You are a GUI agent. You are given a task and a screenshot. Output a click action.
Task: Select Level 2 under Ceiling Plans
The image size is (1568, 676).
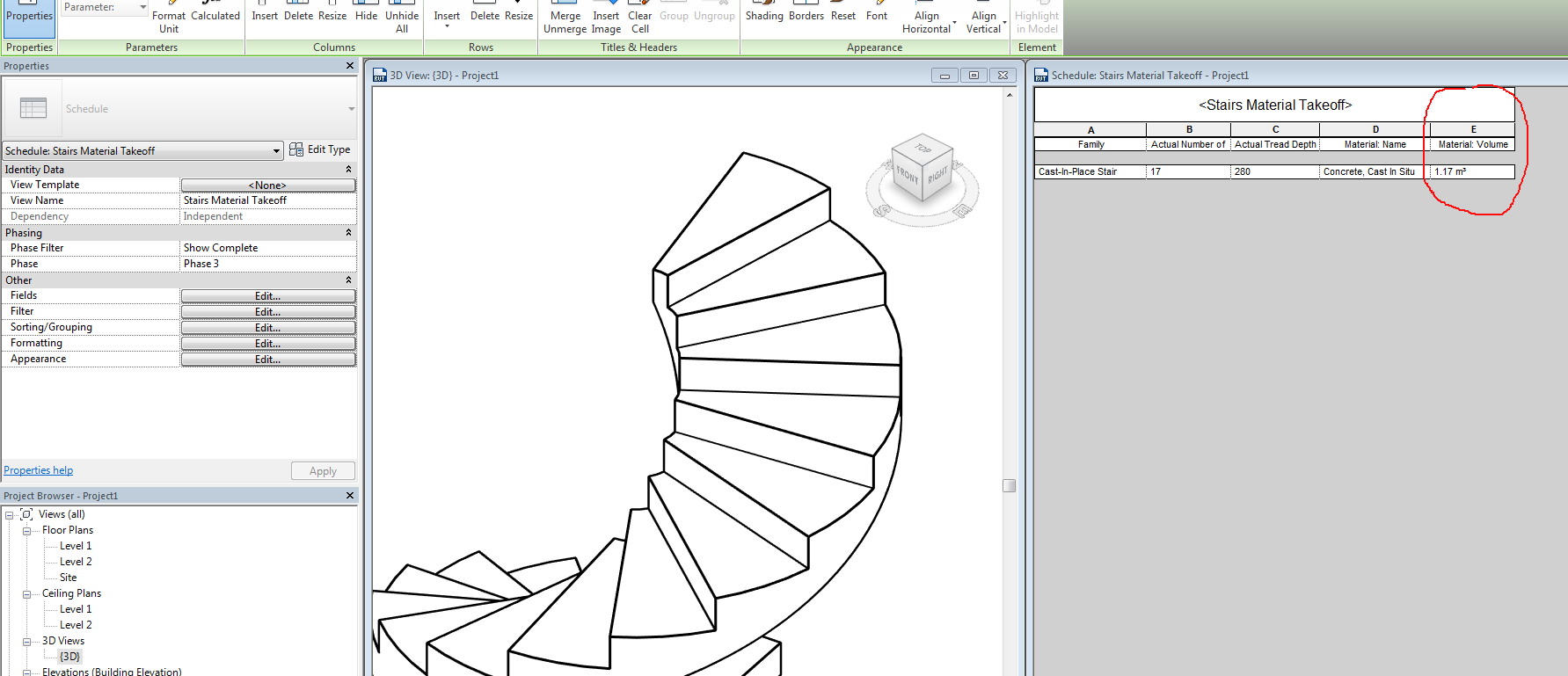point(76,625)
